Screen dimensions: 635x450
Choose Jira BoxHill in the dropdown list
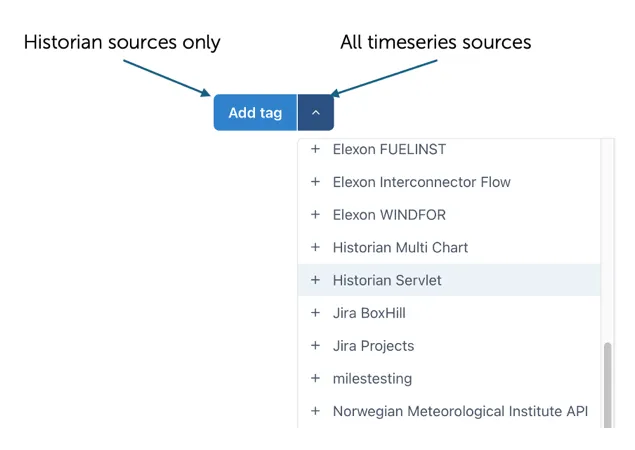pyautogui.click(x=369, y=313)
